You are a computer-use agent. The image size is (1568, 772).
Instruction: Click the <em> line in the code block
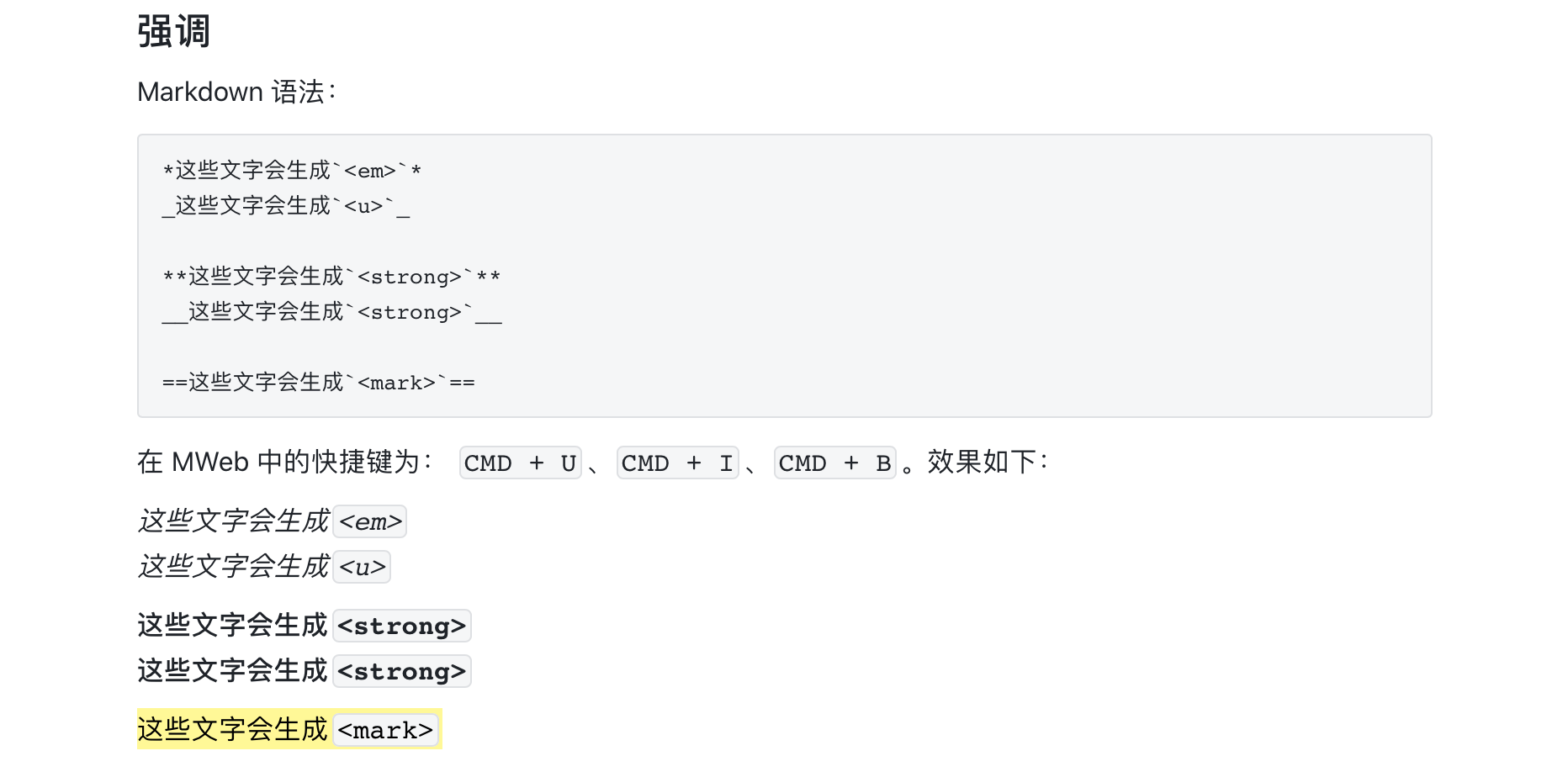coord(292,171)
